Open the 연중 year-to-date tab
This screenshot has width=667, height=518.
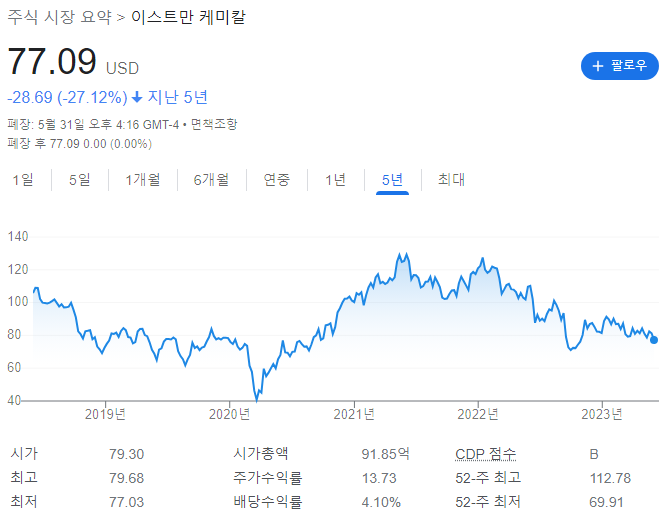[276, 180]
